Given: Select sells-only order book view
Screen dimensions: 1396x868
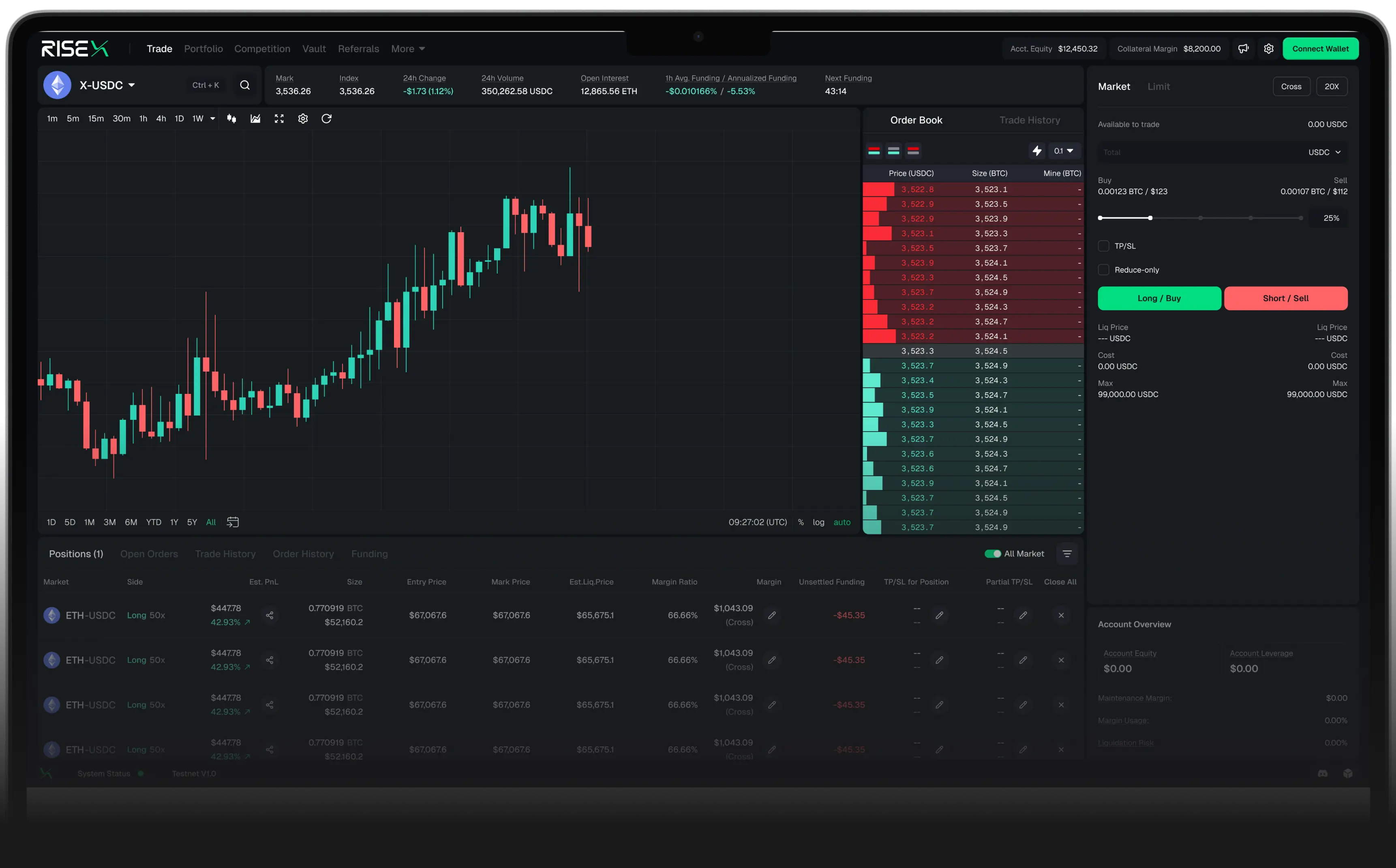Looking at the screenshot, I should click(x=913, y=150).
